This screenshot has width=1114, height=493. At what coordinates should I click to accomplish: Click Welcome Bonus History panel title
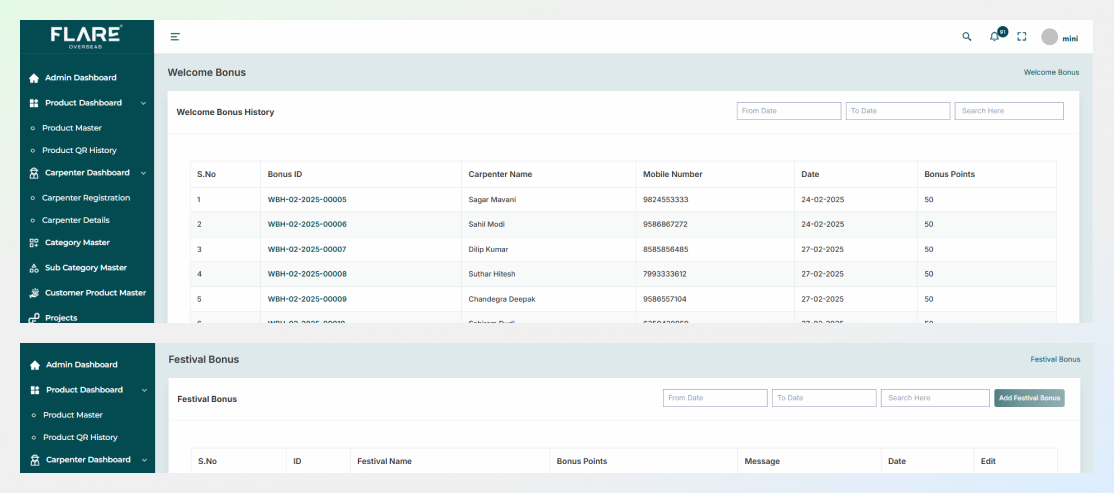pos(225,112)
